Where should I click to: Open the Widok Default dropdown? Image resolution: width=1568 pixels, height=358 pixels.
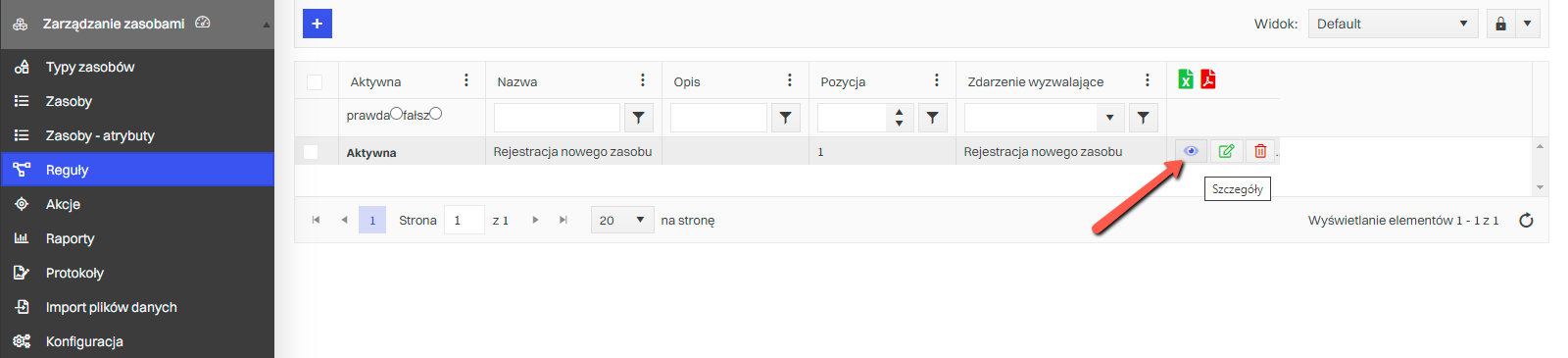1393,24
